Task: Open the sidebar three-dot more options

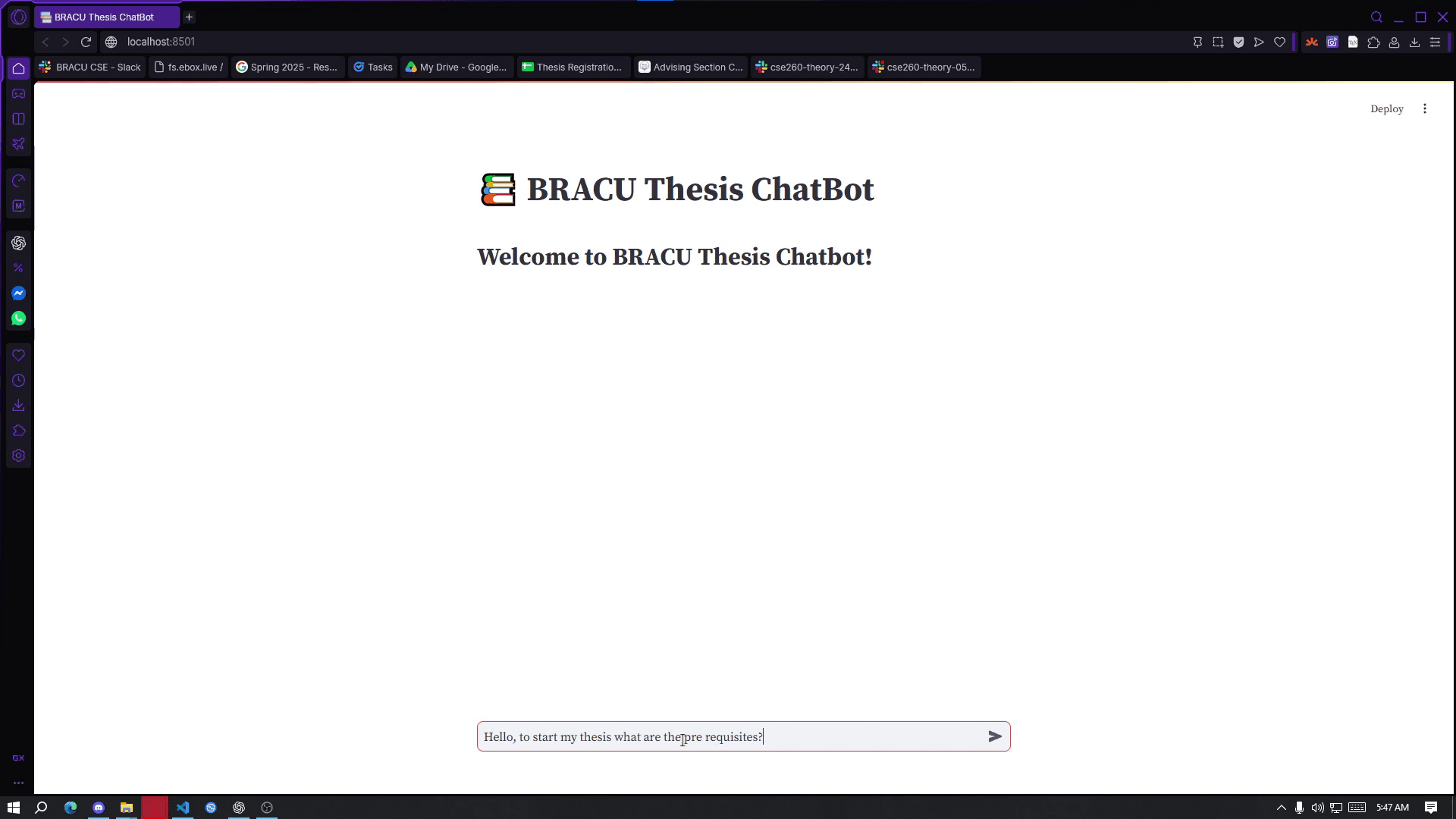Action: tap(18, 783)
